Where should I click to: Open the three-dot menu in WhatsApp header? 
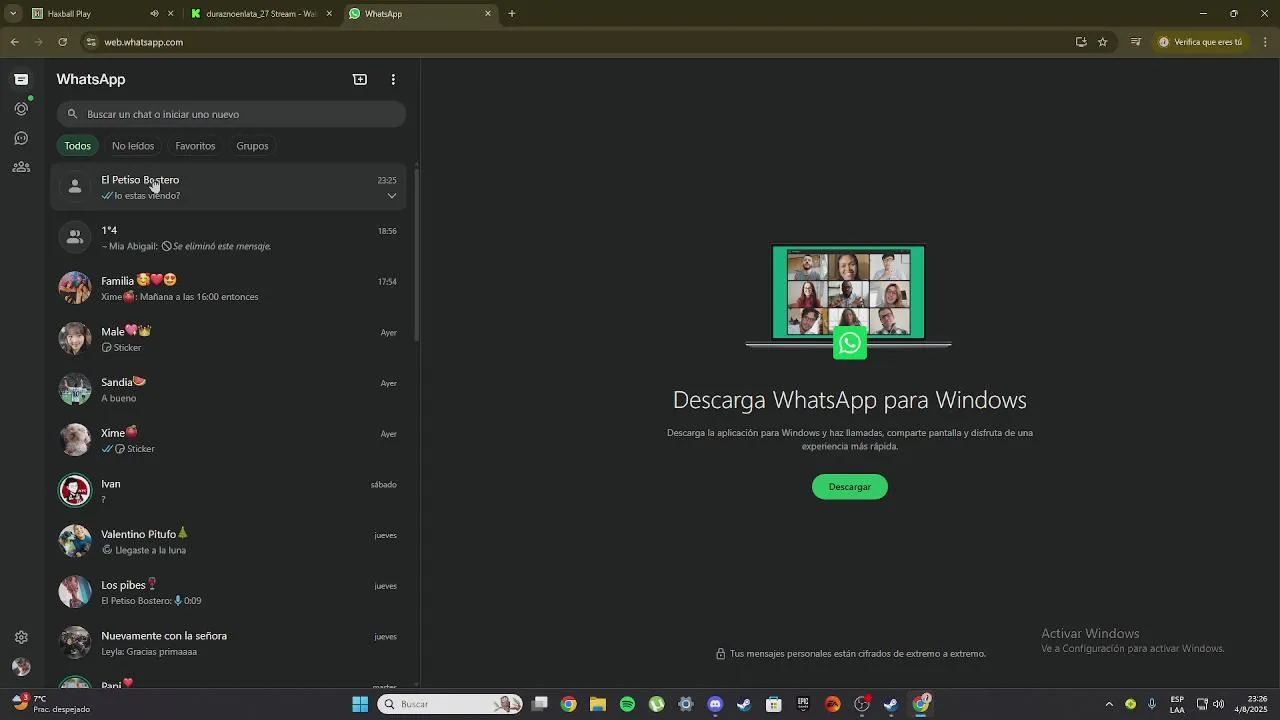pyautogui.click(x=393, y=79)
